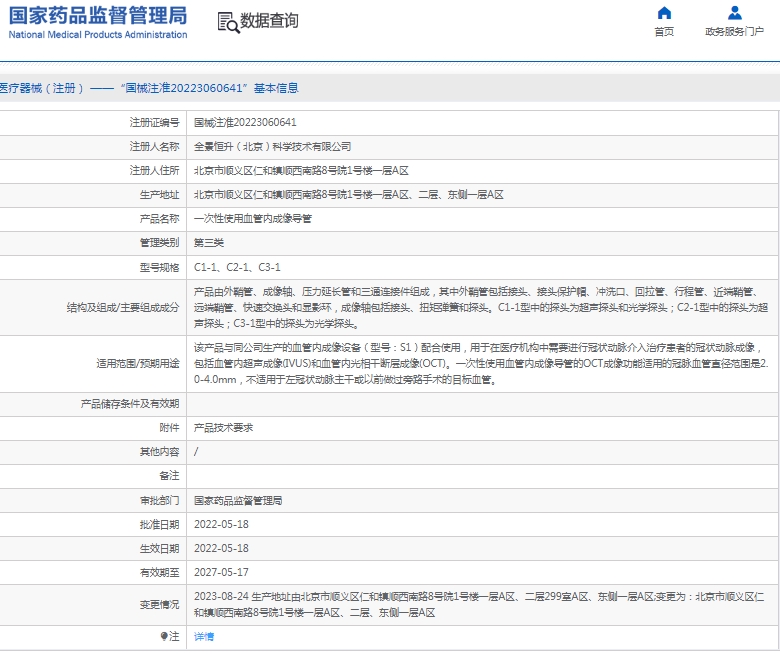
Task: Click the model spec value C1-1、C2-1、C3-1
Action: click(x=237, y=268)
